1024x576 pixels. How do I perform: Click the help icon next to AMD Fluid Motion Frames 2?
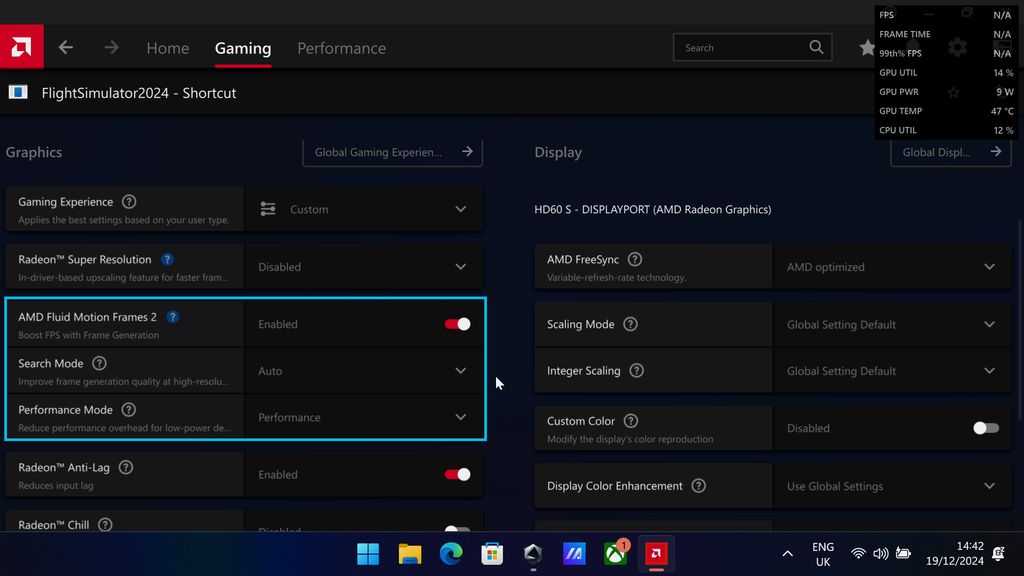[x=173, y=317]
